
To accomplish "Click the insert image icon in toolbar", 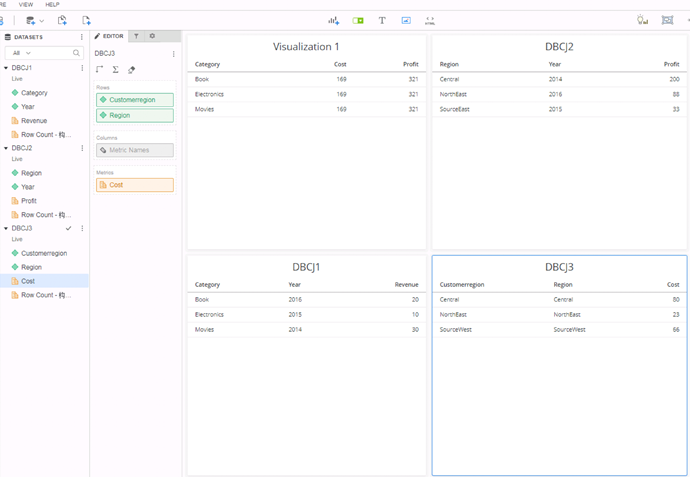I will 406,20.
